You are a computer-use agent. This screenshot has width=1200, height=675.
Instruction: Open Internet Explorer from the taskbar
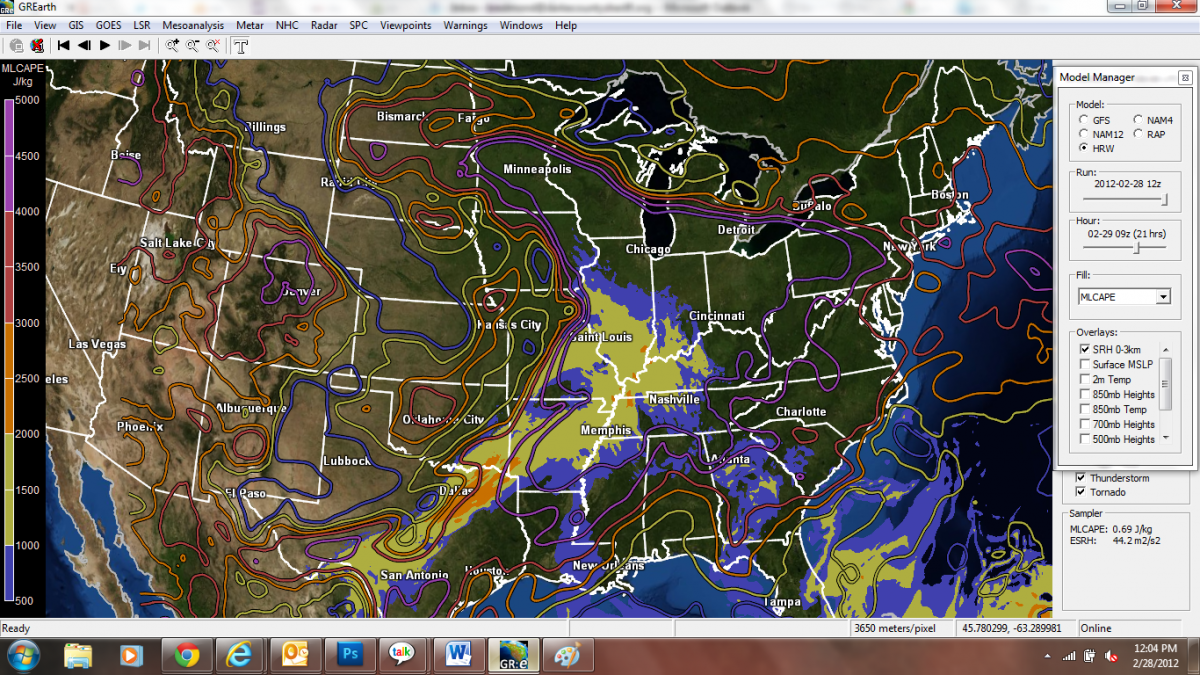coord(240,655)
